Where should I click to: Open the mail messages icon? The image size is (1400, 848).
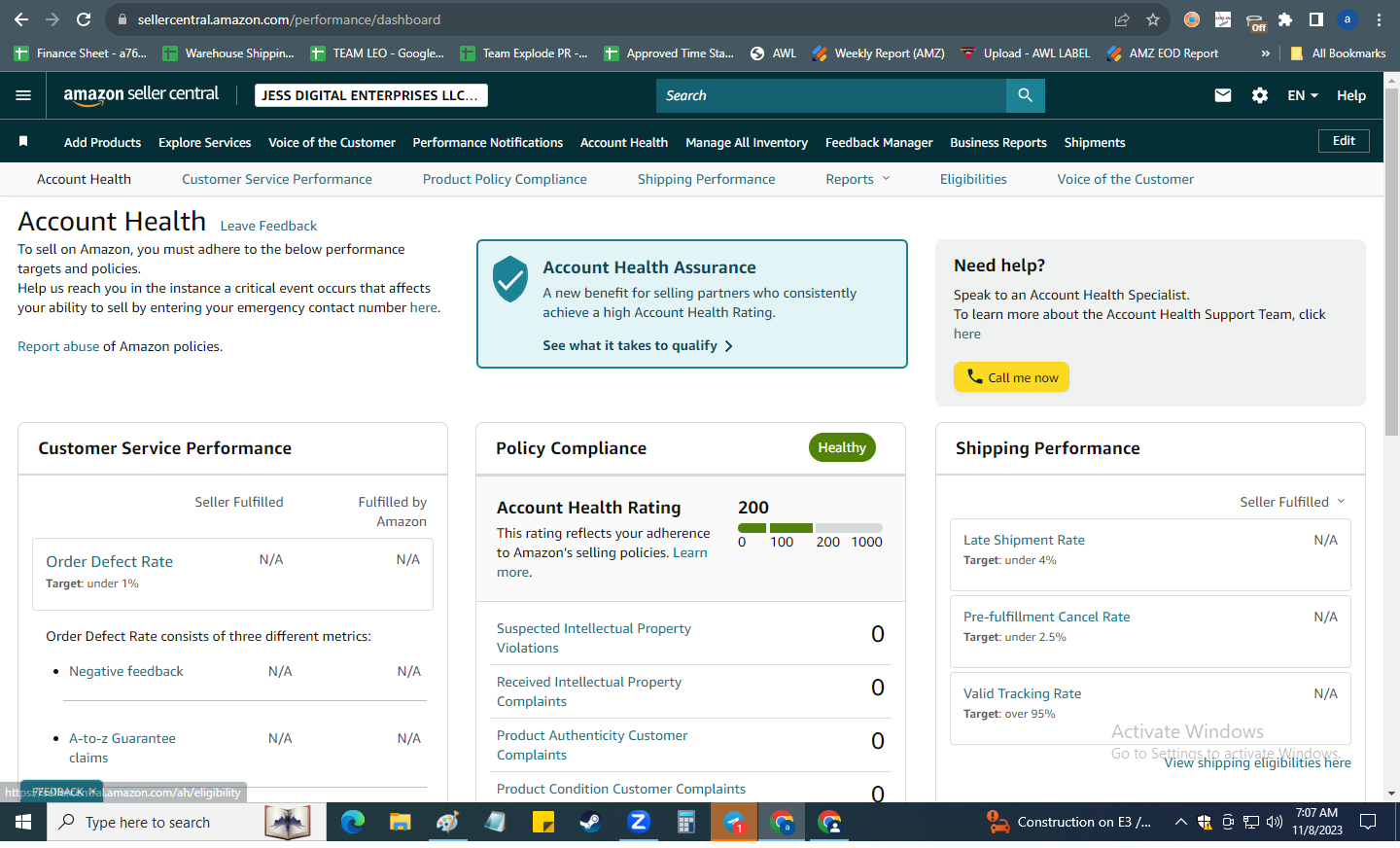(x=1223, y=95)
